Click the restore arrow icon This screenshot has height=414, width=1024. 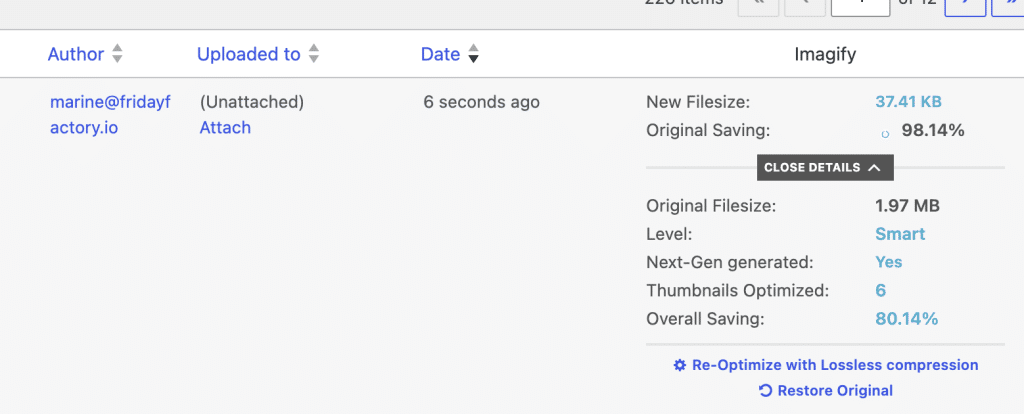click(x=765, y=391)
